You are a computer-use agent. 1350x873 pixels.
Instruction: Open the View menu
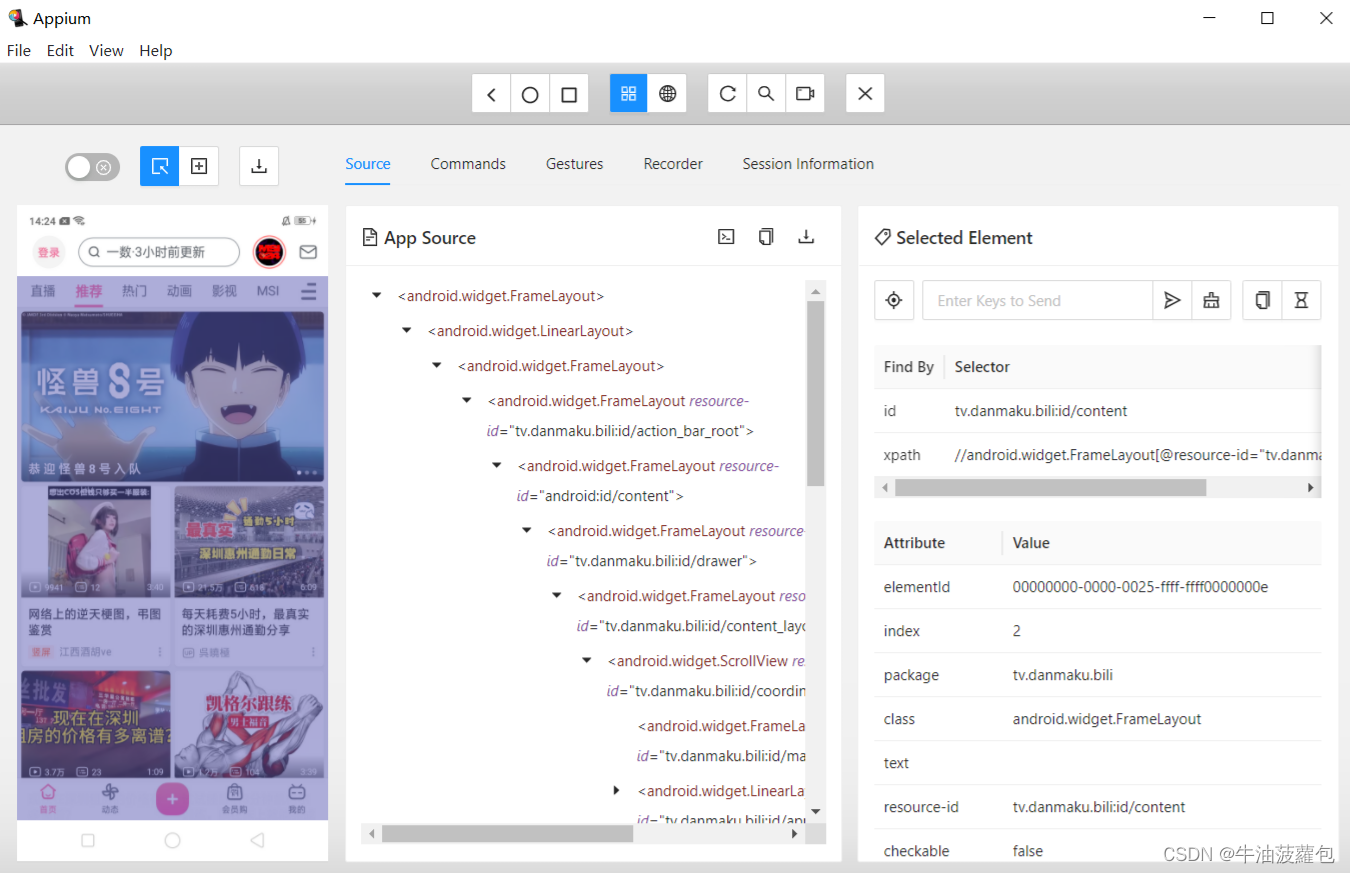pos(106,50)
